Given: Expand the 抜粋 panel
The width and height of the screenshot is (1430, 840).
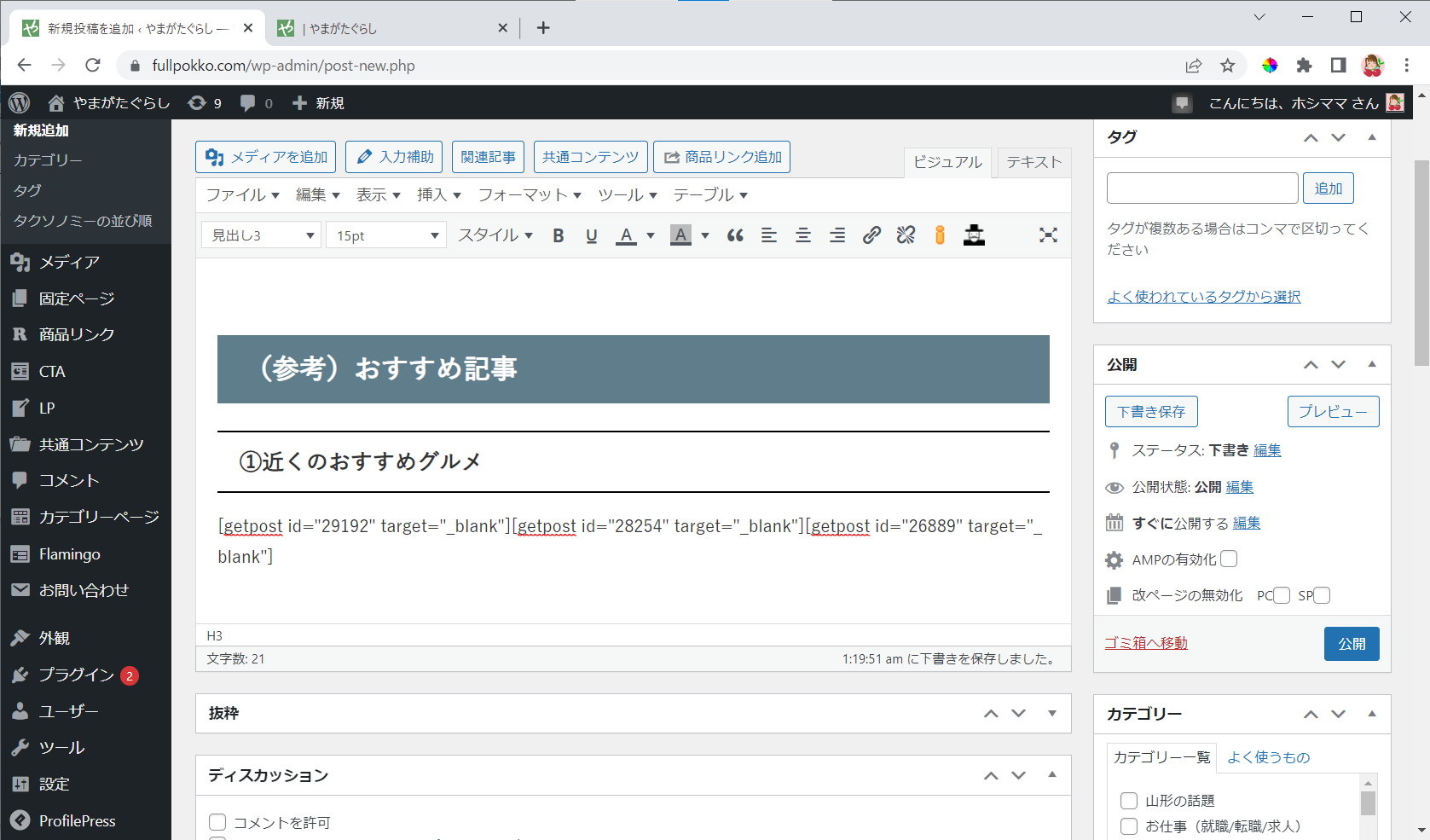Looking at the screenshot, I should coord(1052,713).
